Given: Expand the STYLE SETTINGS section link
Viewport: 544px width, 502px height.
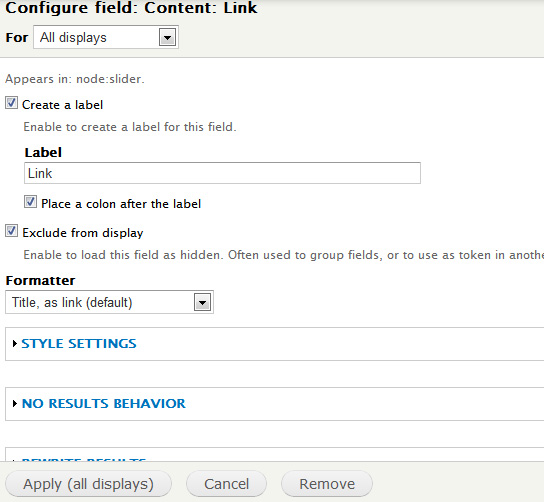Looking at the screenshot, I should (x=79, y=343).
